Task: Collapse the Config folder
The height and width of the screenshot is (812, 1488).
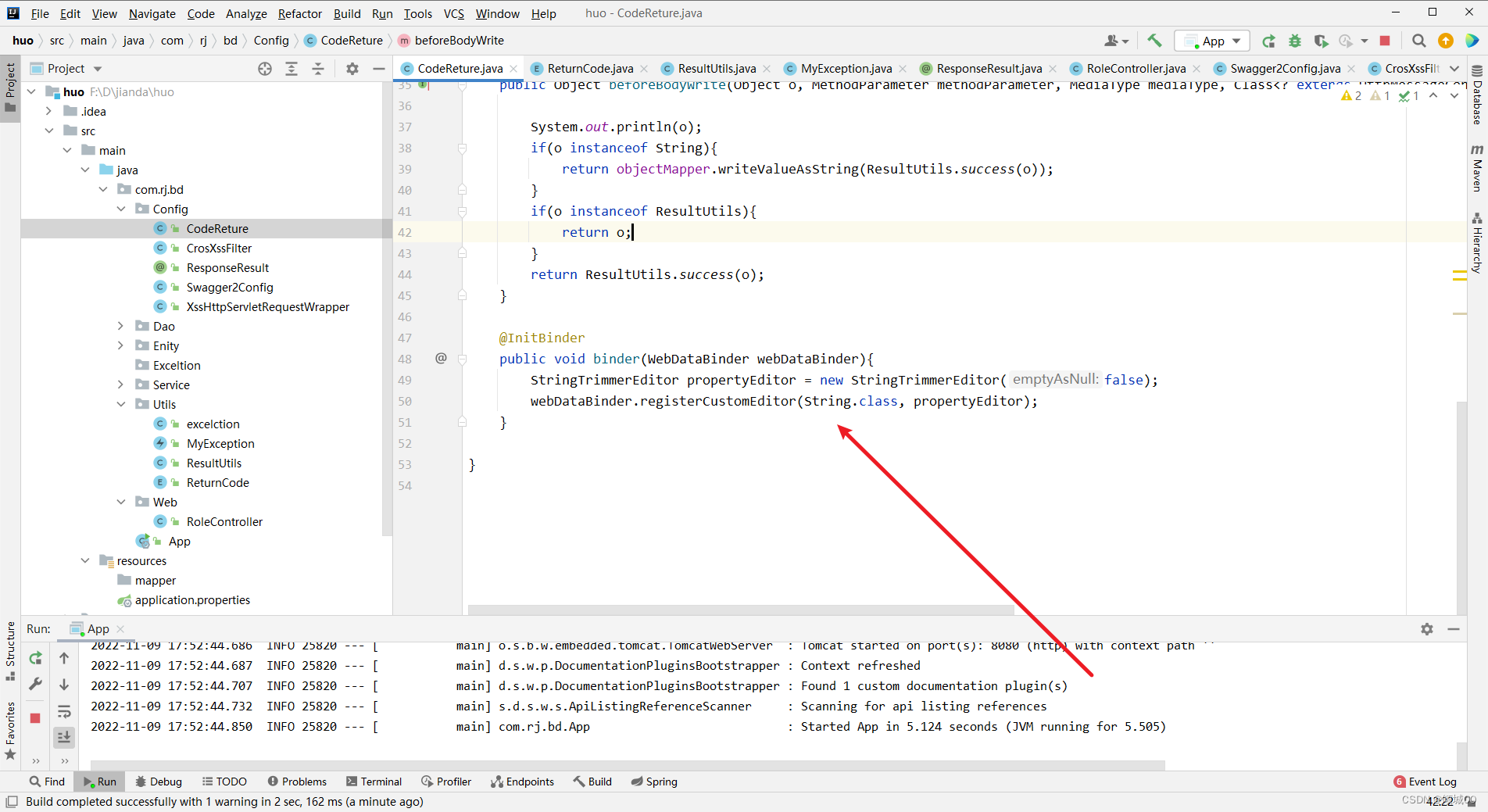Action: point(121,209)
